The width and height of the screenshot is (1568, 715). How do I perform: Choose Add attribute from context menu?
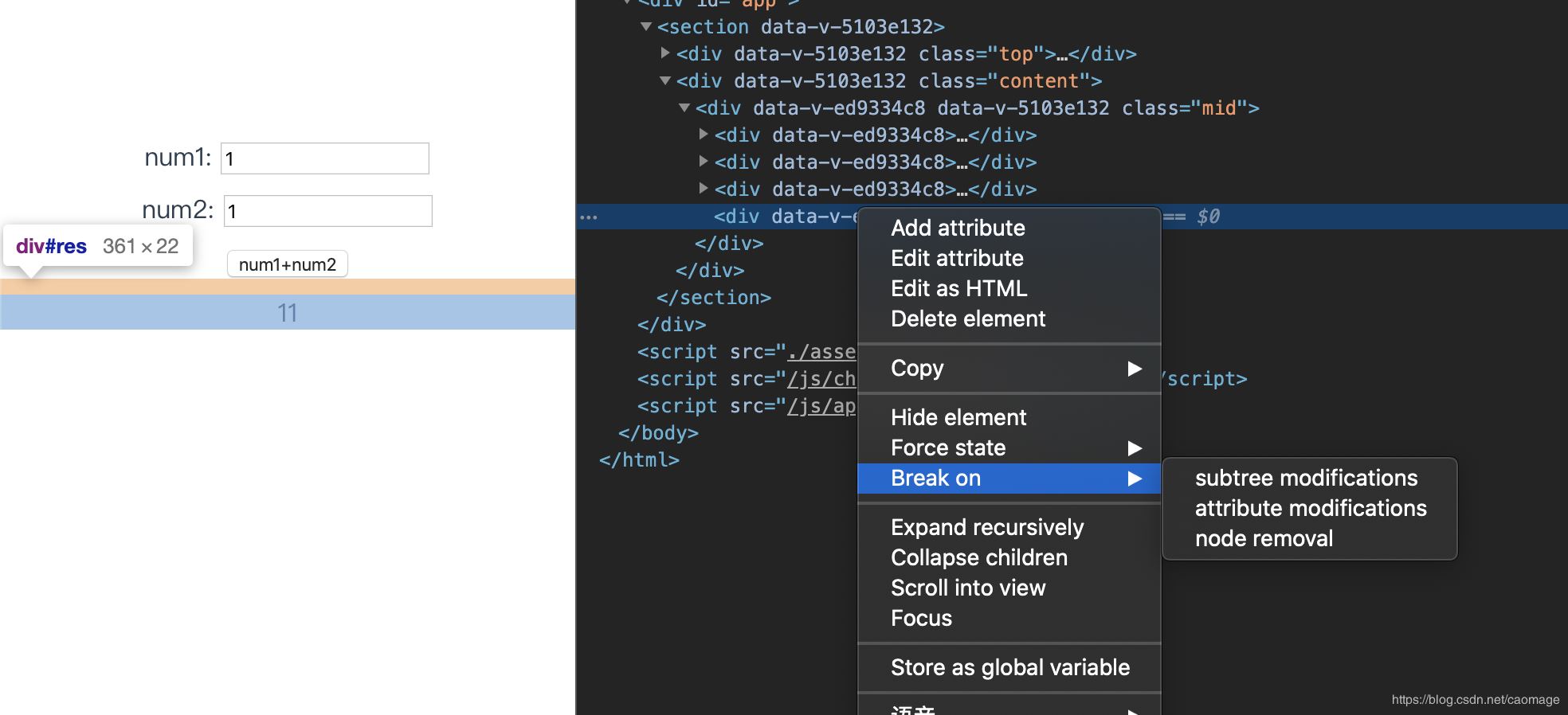(958, 228)
